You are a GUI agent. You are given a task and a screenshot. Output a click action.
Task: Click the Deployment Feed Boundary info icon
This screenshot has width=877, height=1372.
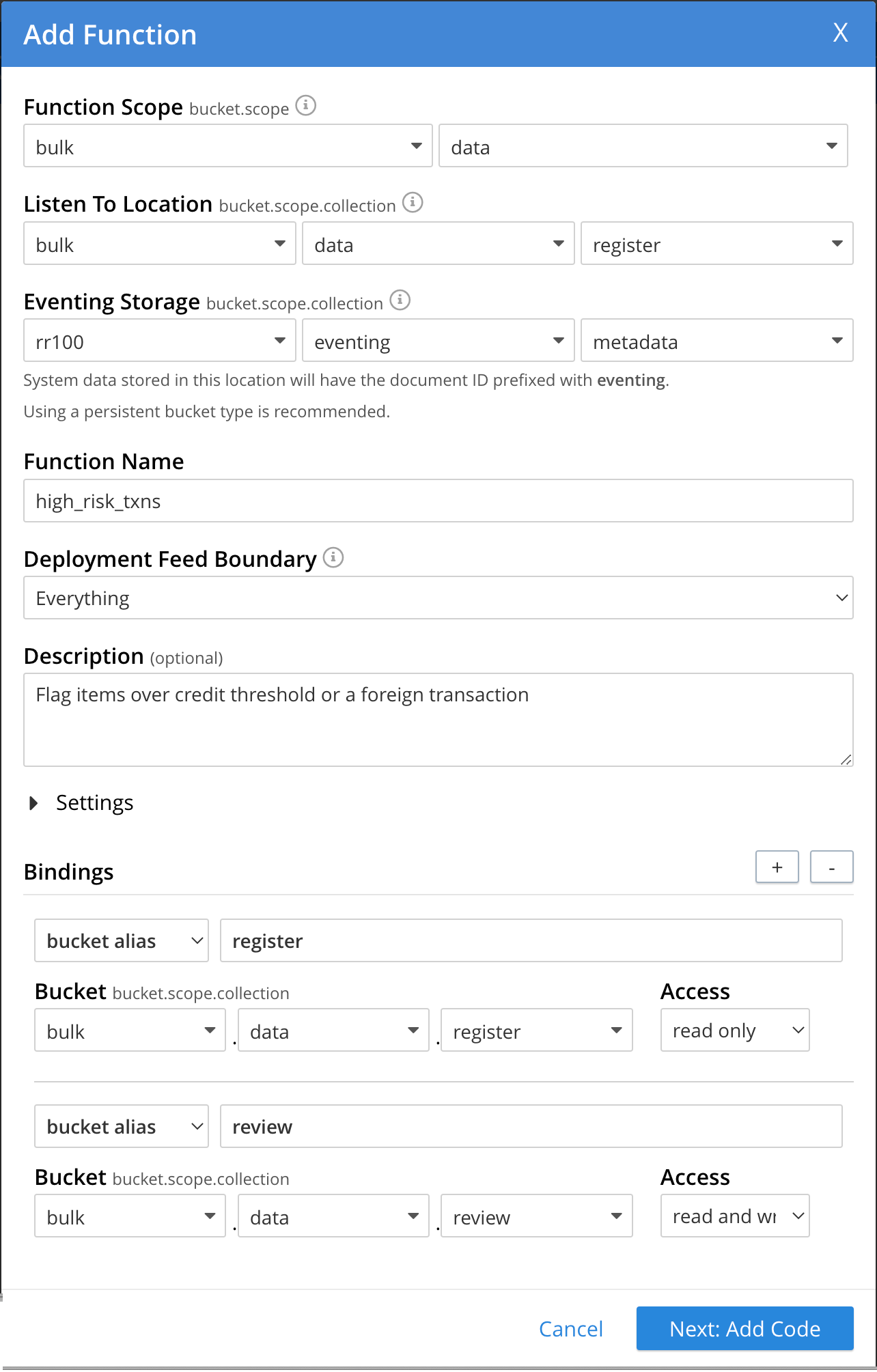pos(333,558)
